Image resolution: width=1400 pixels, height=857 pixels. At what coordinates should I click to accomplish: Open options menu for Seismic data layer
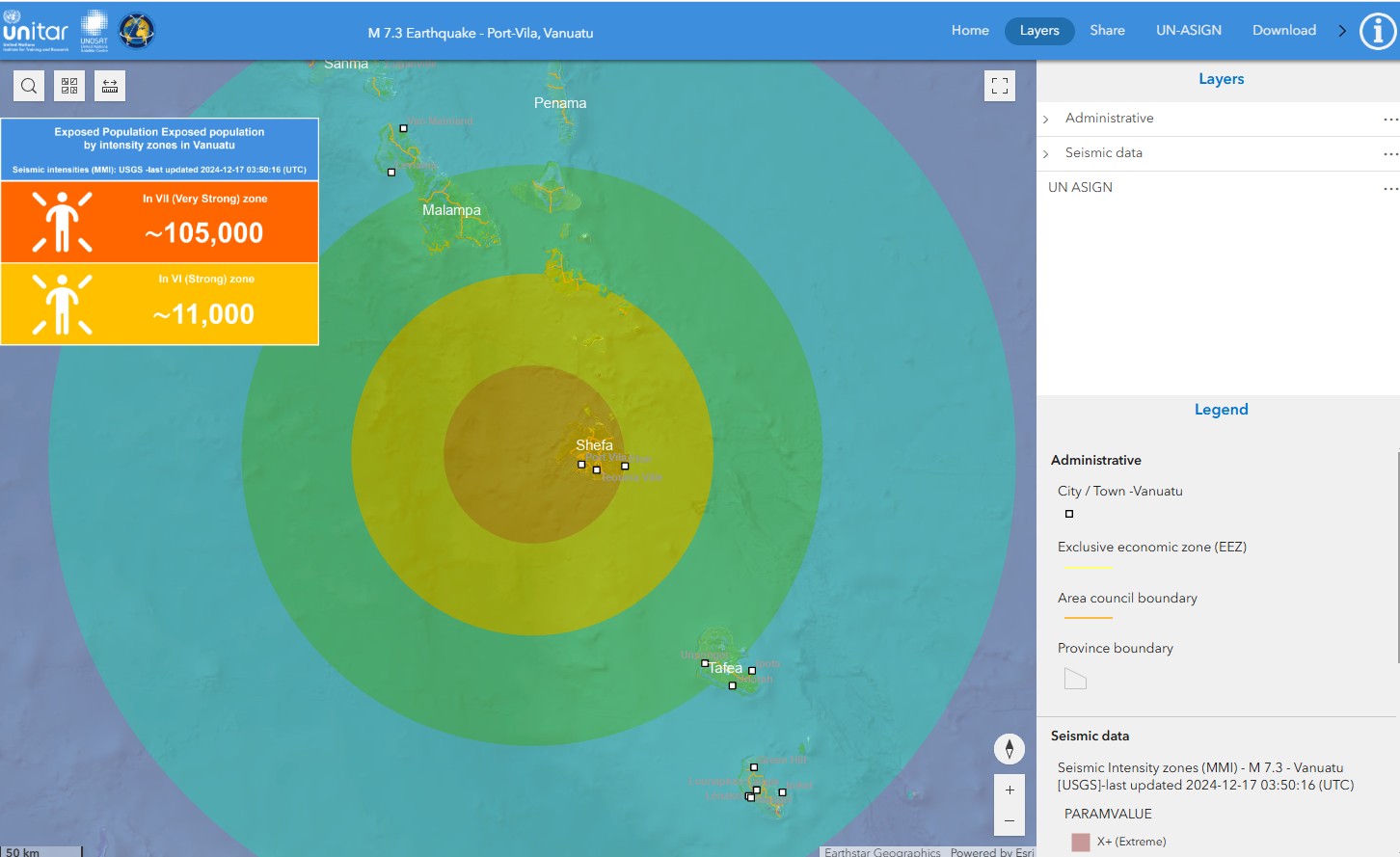click(x=1389, y=154)
